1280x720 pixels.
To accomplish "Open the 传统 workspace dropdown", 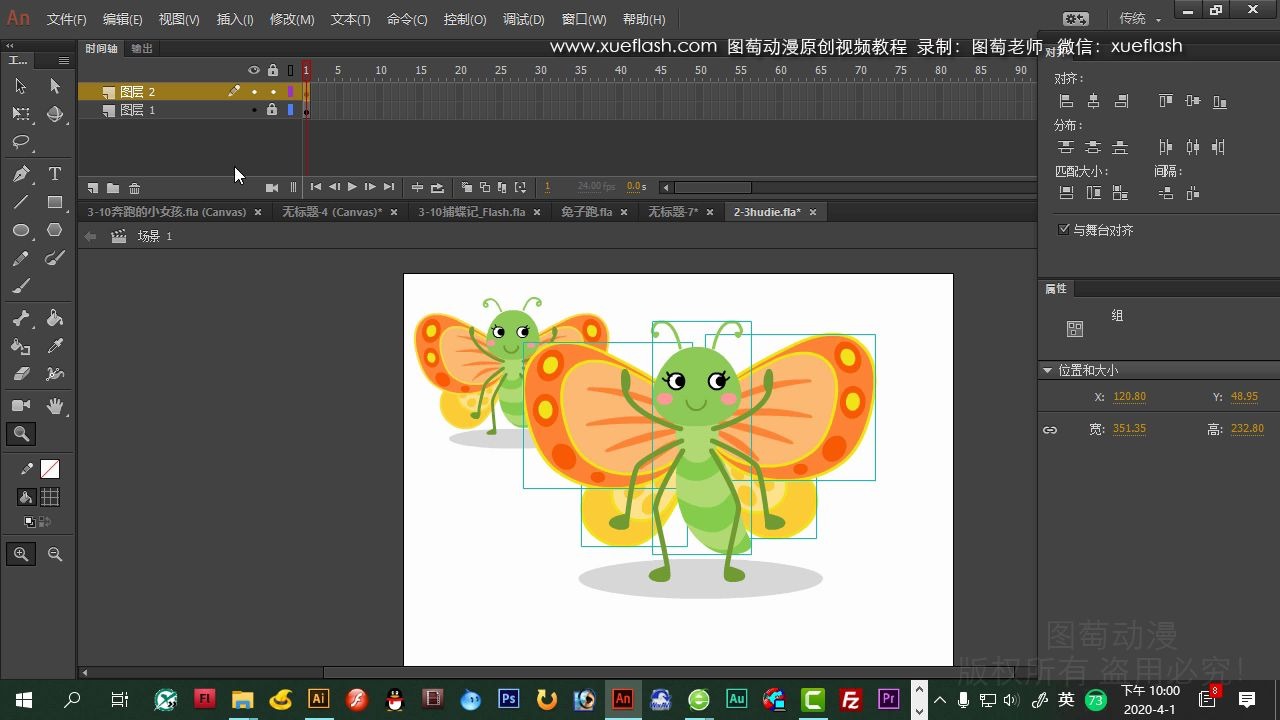I will pyautogui.click(x=1140, y=18).
